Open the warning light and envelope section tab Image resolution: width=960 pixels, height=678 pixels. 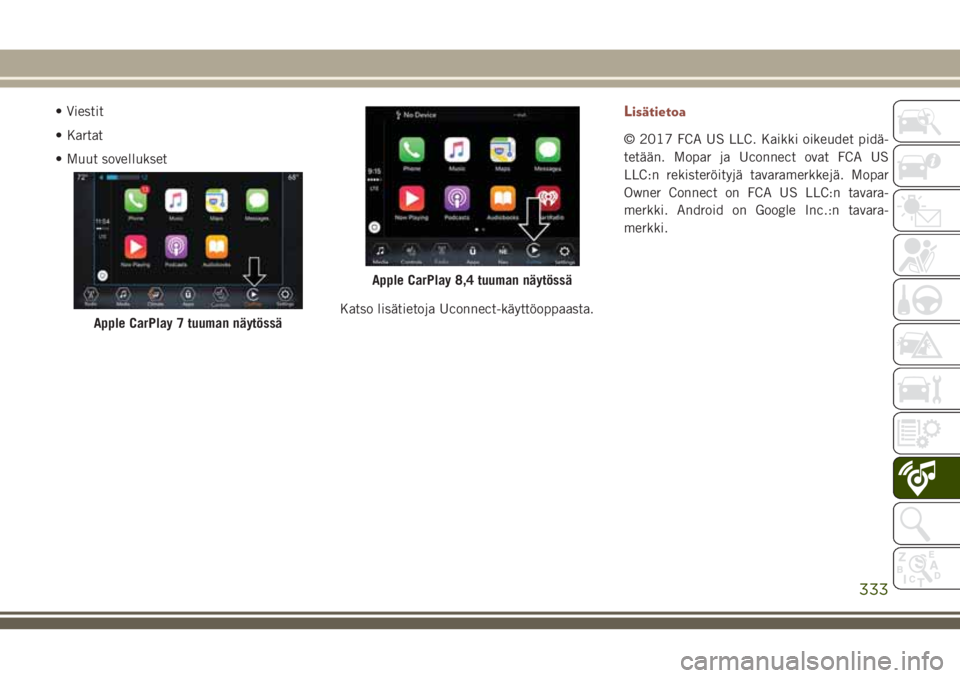tap(926, 211)
